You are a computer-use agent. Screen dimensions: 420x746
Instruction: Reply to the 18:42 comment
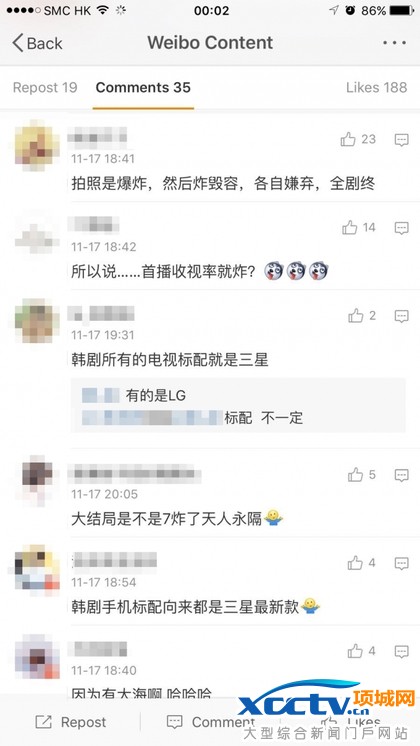pos(402,228)
